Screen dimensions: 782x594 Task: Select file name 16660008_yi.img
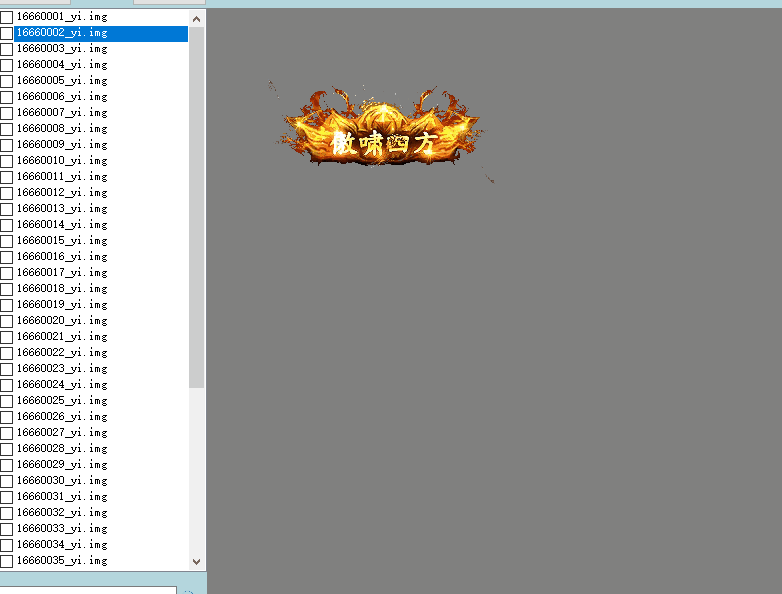click(62, 129)
